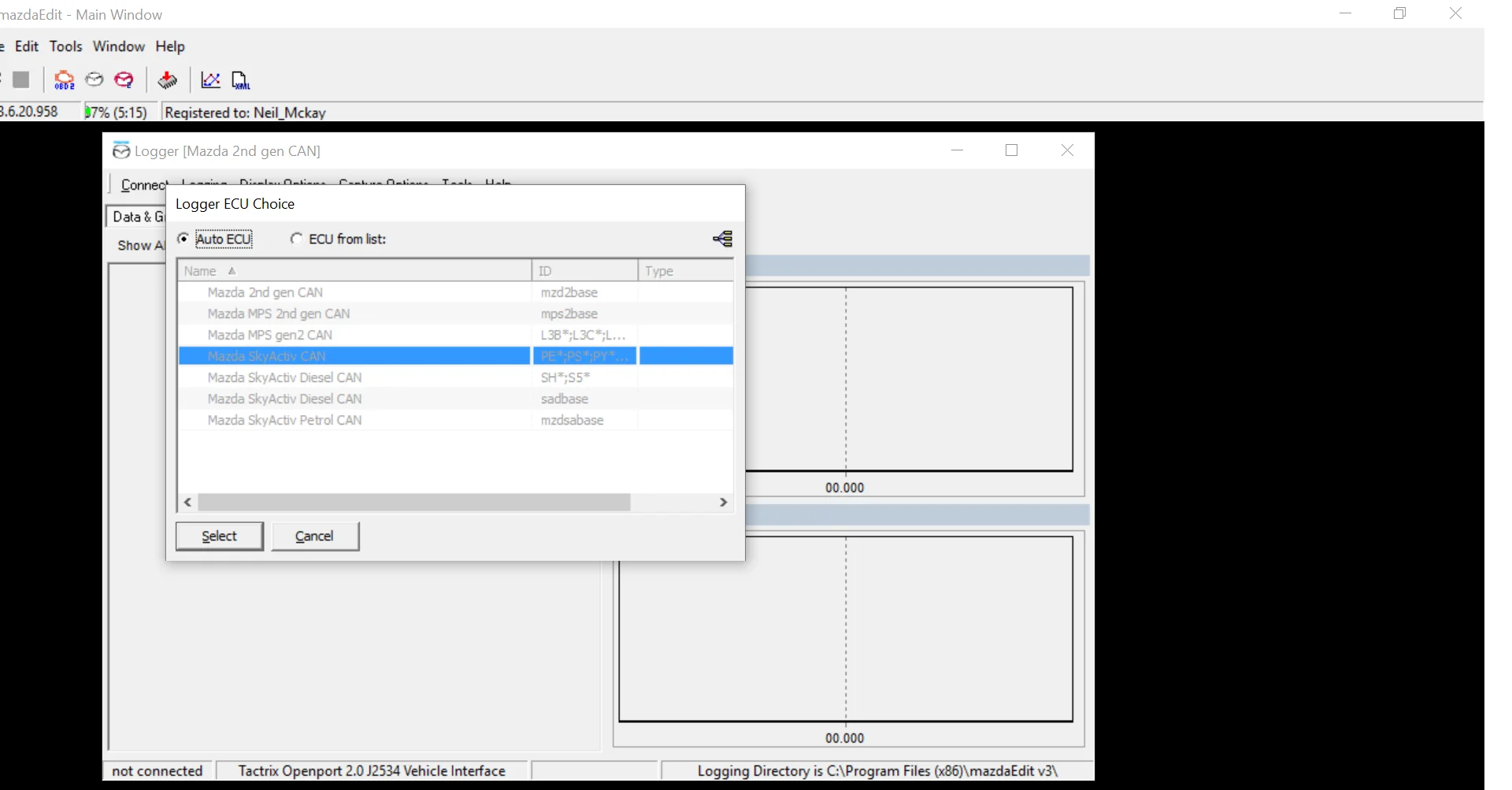This screenshot has height=790, width=1512.
Task: Switch to the Data & Graphs tab
Action: tap(137, 217)
